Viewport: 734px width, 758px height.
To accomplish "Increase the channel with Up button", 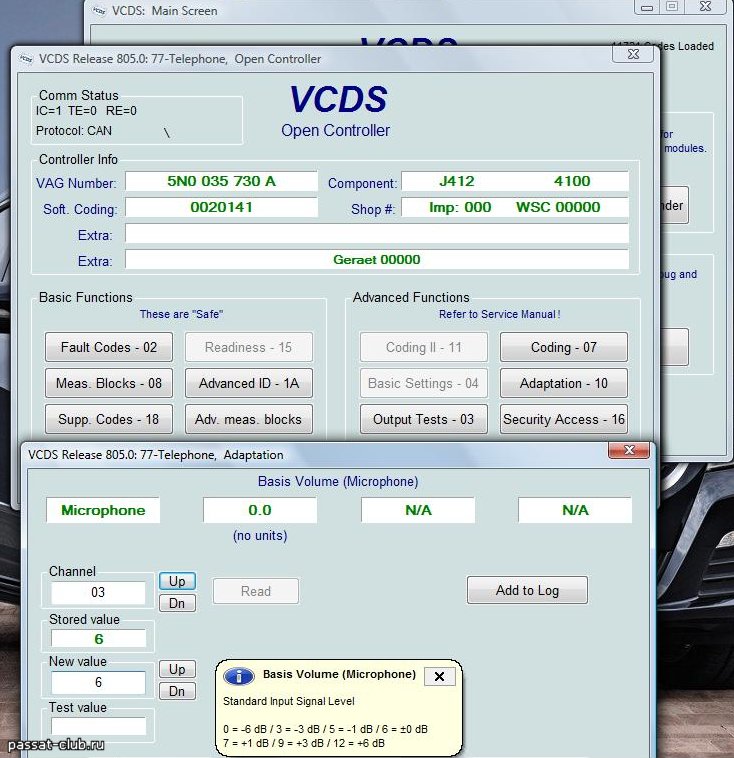I will click(x=177, y=581).
